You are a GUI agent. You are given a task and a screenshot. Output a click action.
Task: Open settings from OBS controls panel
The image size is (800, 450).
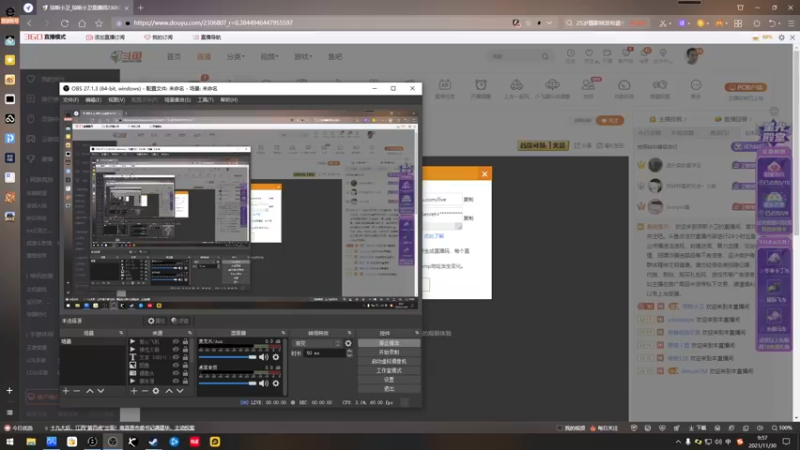pos(389,380)
